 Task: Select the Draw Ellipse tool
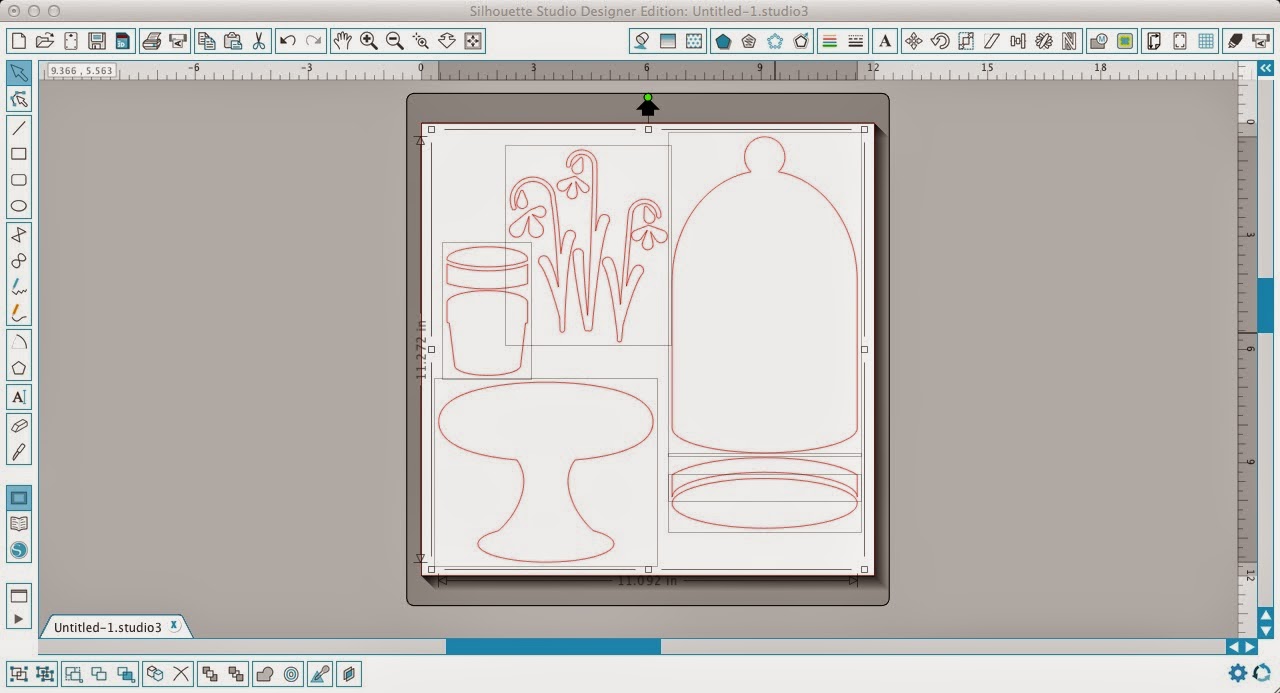pos(18,205)
